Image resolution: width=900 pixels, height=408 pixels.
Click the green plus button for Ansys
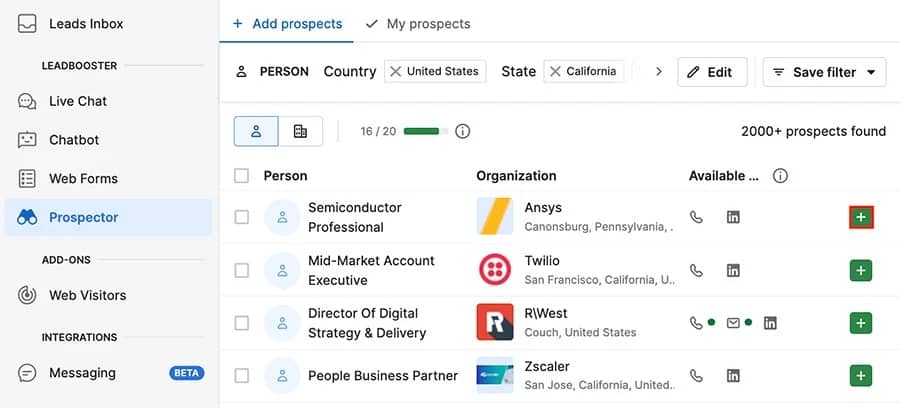861,217
